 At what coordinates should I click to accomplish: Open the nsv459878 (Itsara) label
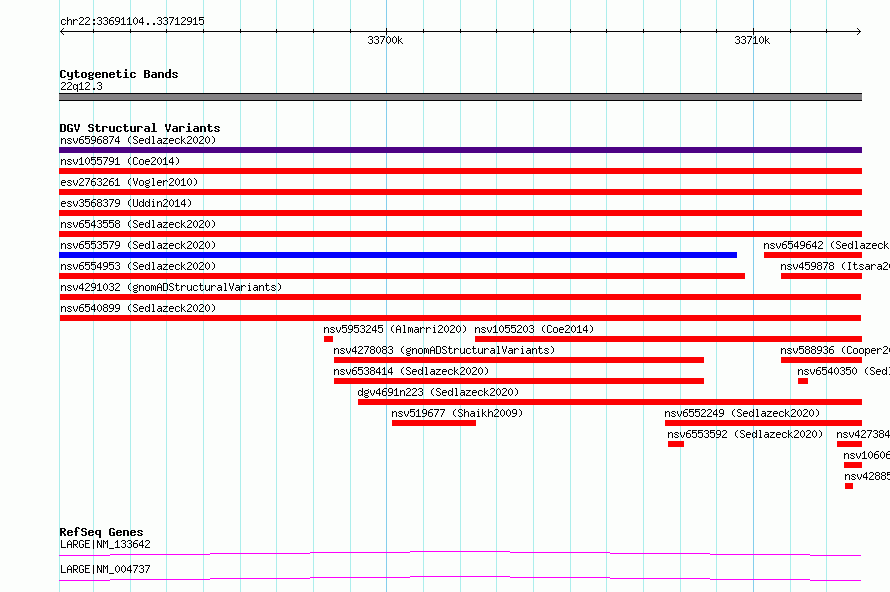(835, 266)
